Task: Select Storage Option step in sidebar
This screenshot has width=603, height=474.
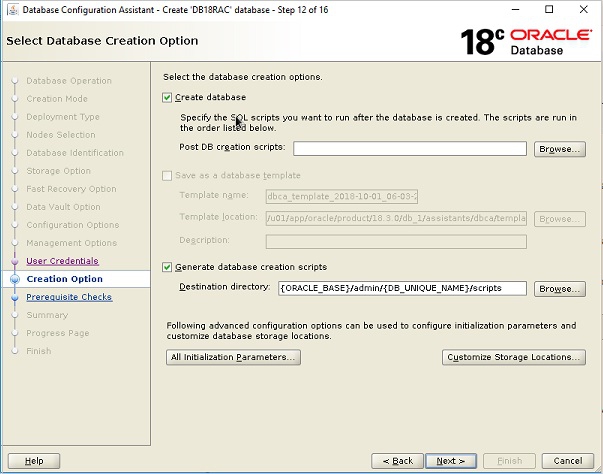Action: click(58, 171)
